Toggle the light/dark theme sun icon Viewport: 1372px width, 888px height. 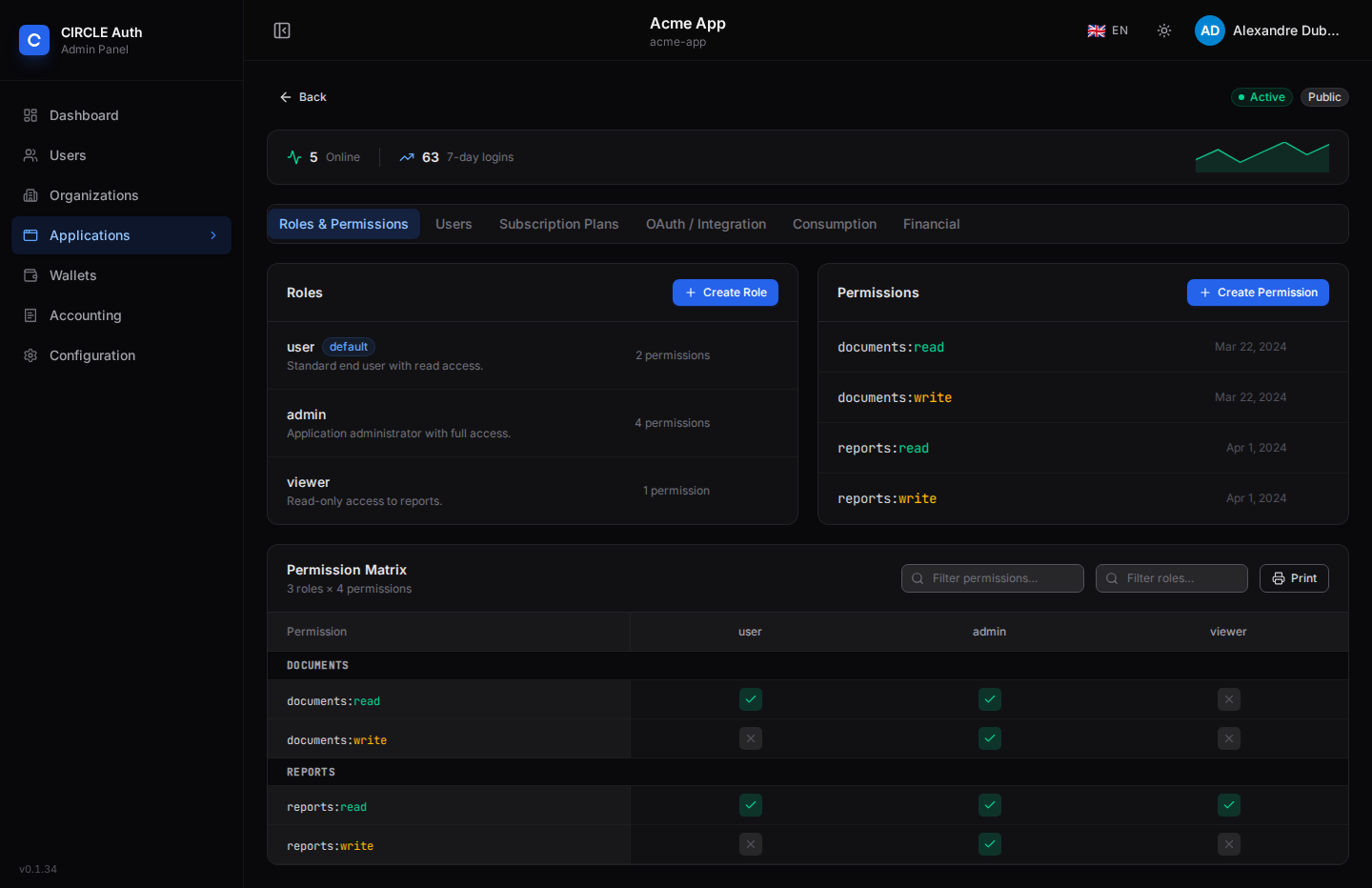pos(1164,30)
